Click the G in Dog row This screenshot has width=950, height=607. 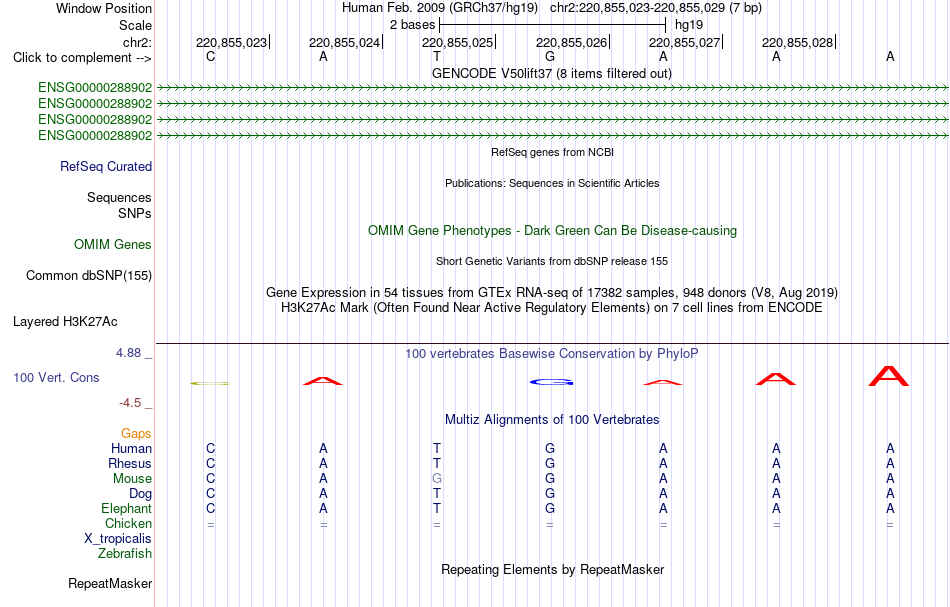point(550,494)
